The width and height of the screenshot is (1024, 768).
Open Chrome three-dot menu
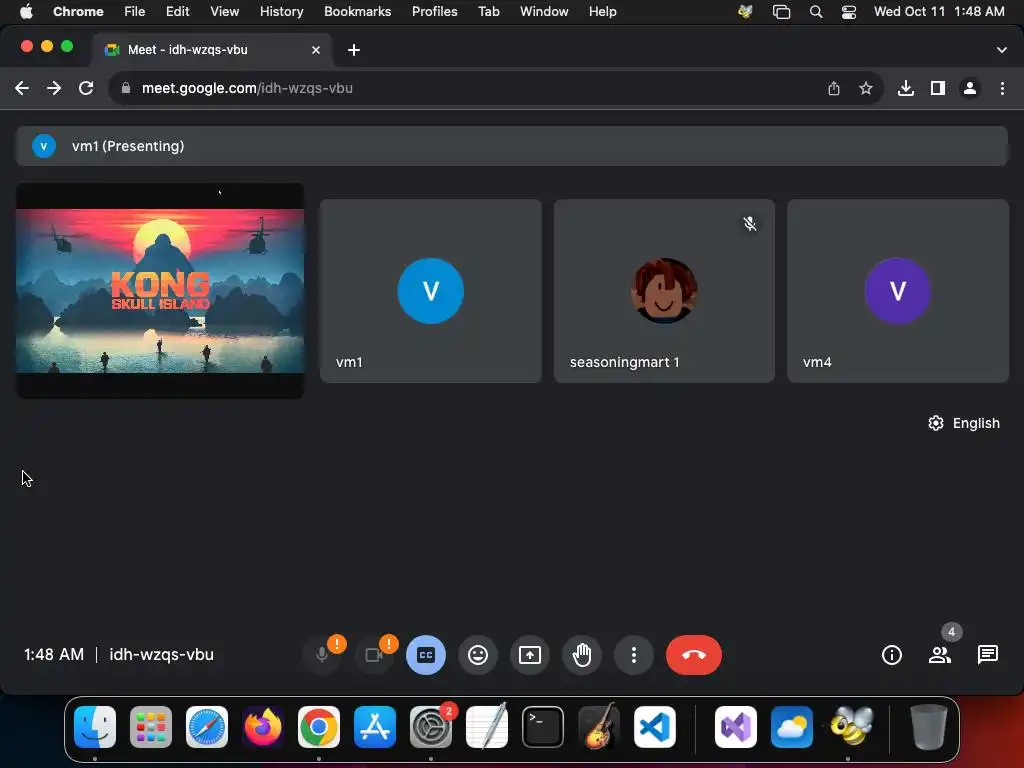pos(1002,88)
